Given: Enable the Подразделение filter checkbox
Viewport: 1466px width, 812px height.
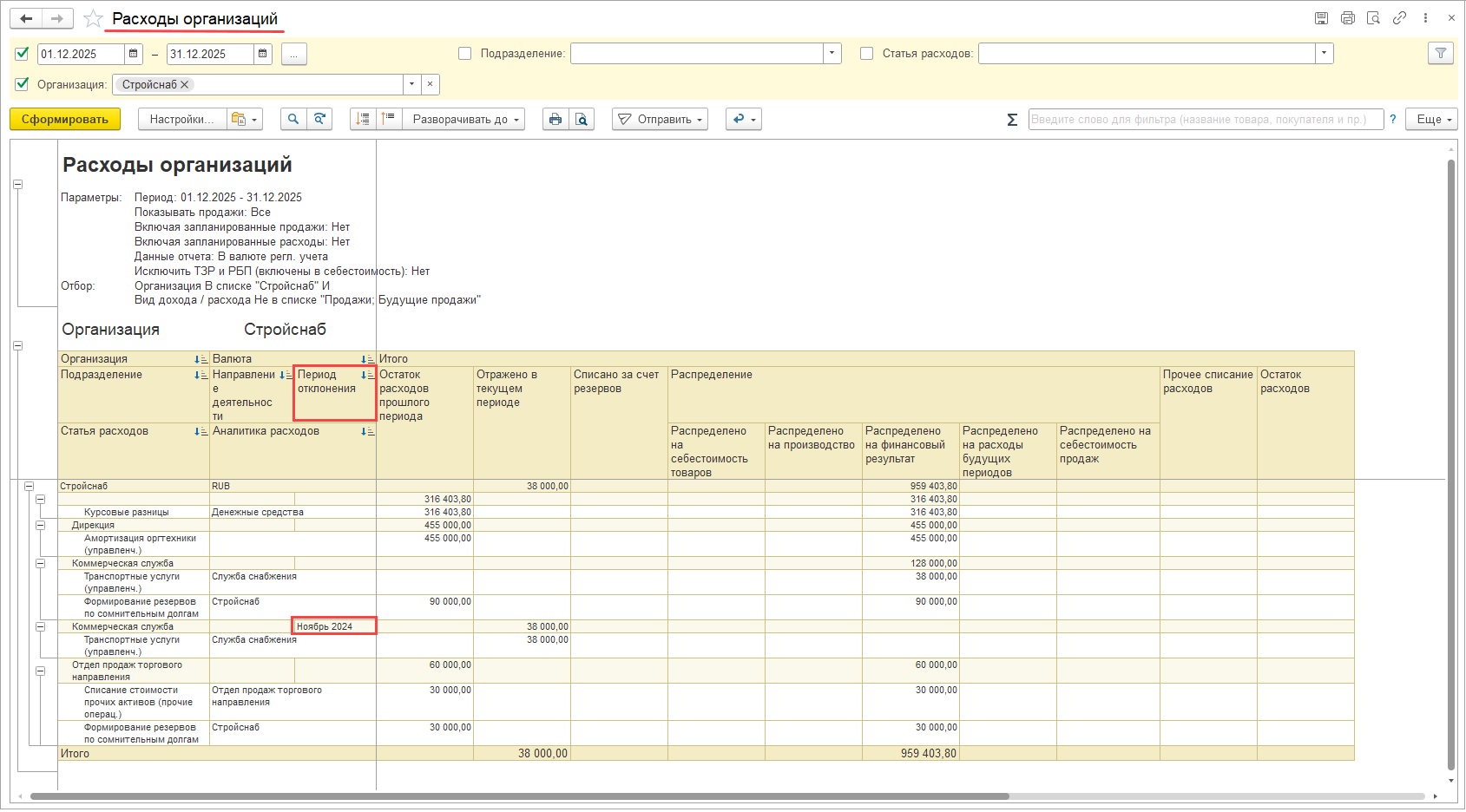Looking at the screenshot, I should pyautogui.click(x=465, y=54).
